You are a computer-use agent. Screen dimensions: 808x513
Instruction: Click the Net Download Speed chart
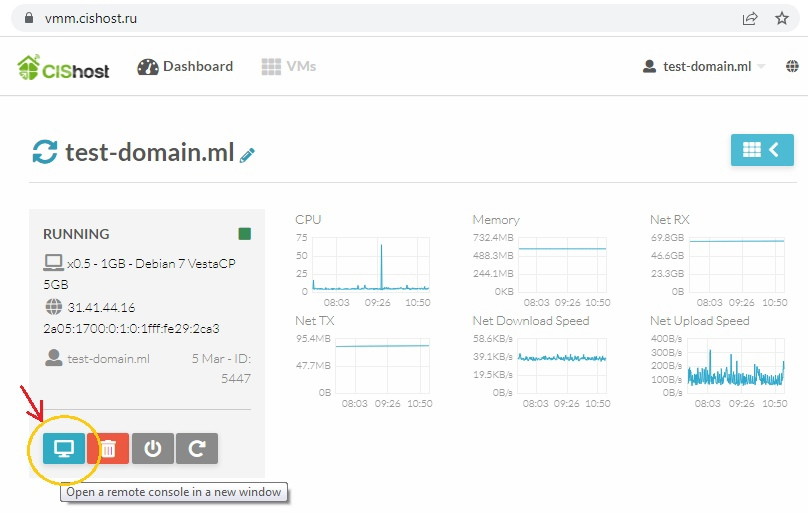tap(562, 366)
